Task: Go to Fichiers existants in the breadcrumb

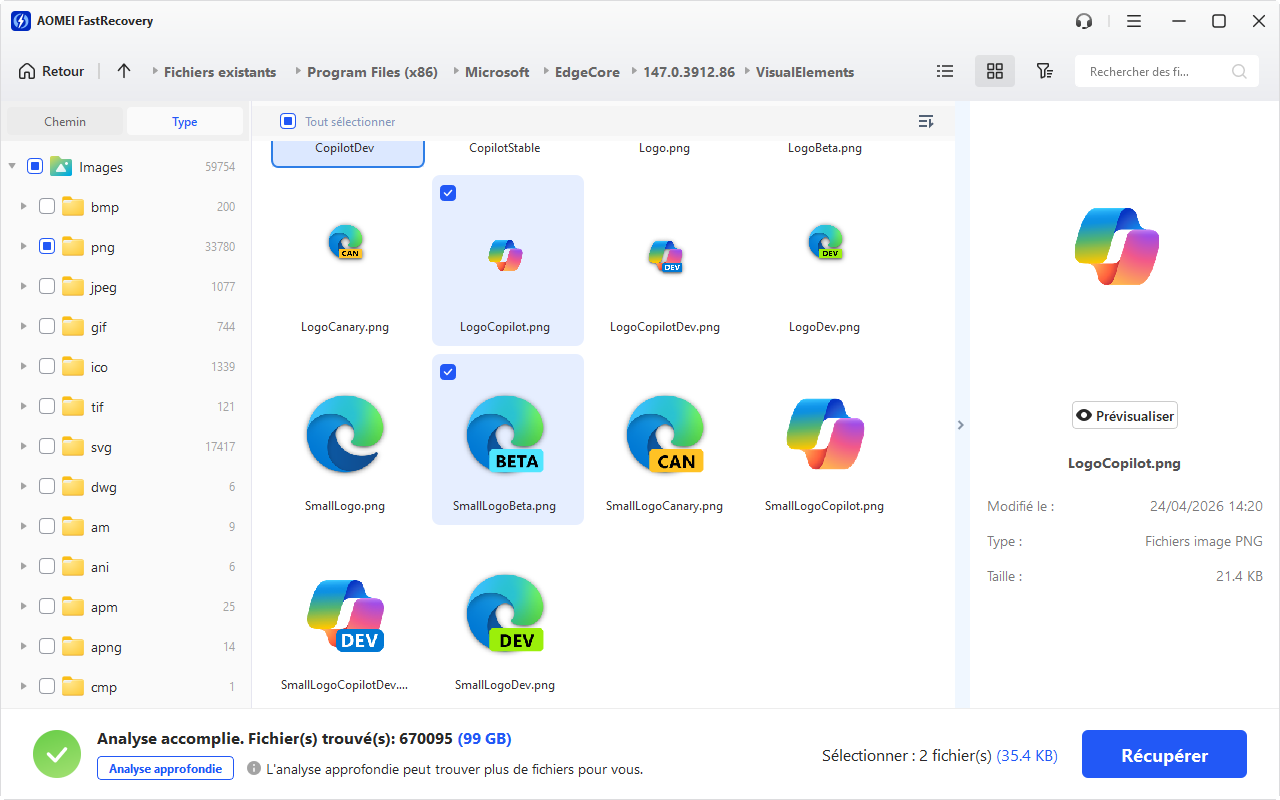Action: pos(220,72)
